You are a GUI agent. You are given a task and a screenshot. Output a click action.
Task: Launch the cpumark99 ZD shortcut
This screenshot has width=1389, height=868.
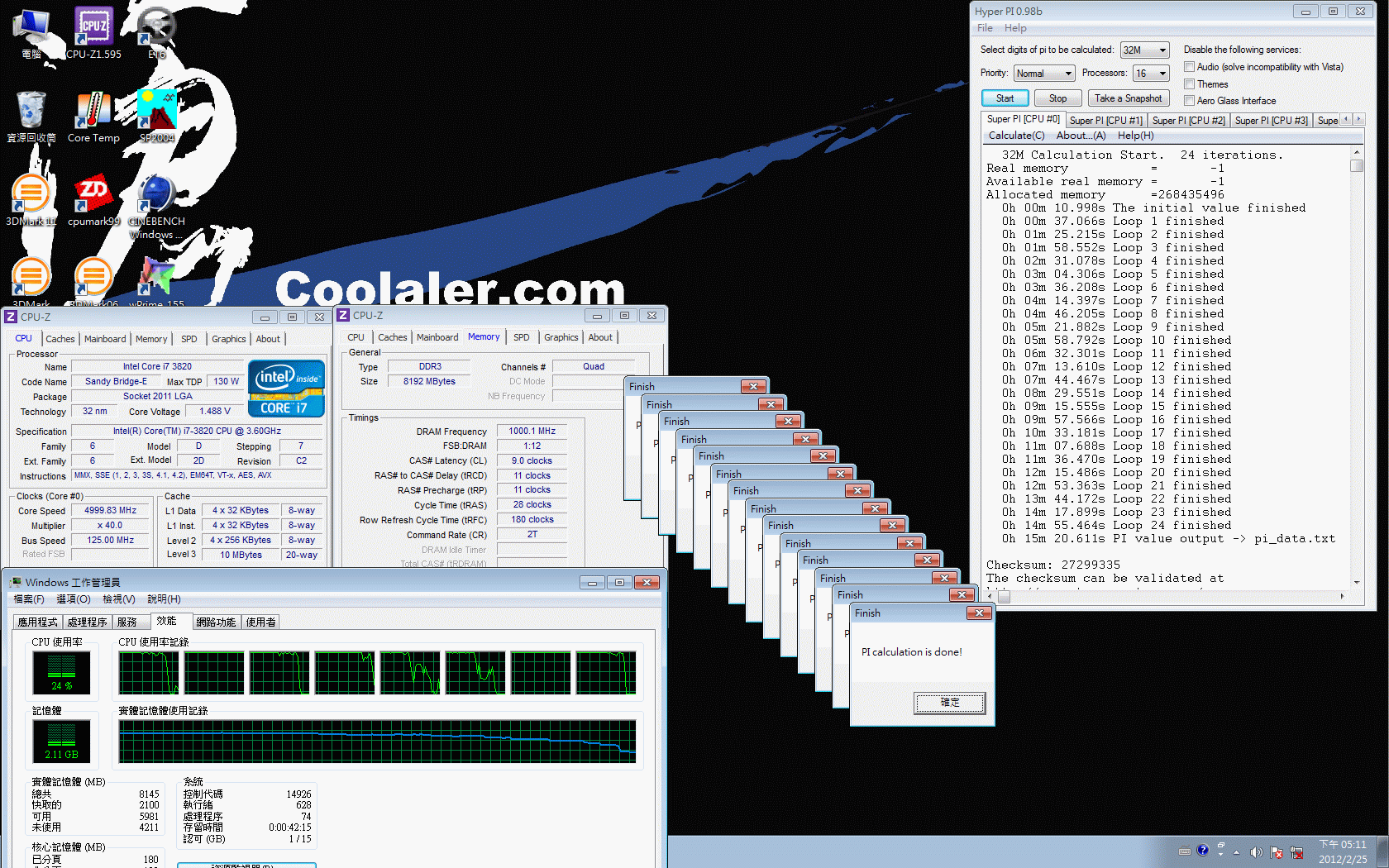(x=93, y=200)
